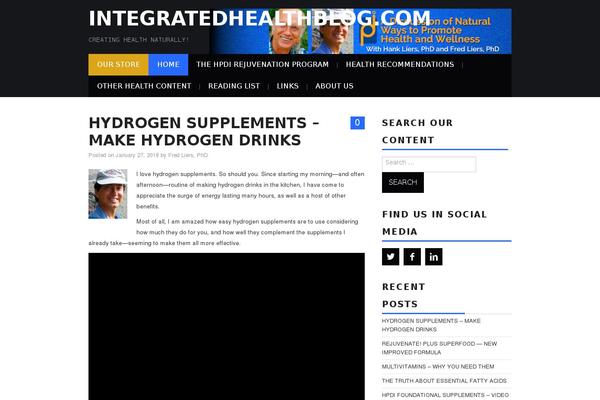Click the 'Creating Health Naturally!' tagline

(x=139, y=40)
